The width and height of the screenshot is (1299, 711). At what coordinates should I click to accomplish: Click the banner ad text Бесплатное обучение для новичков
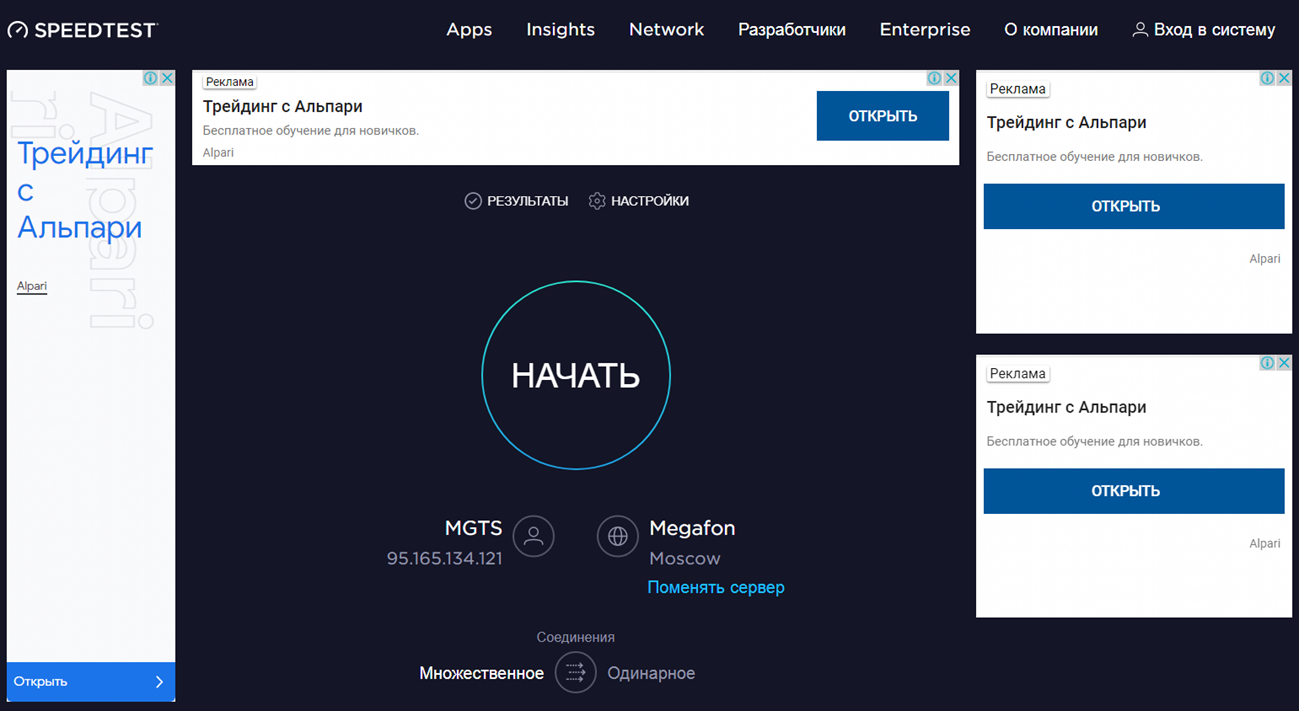(311, 130)
